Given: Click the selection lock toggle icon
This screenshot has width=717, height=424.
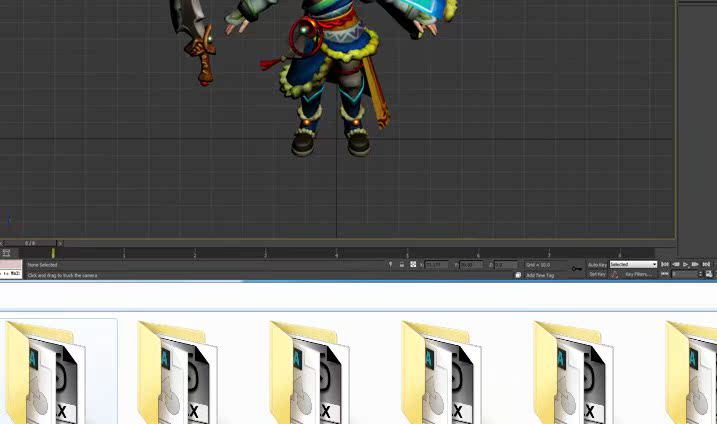Looking at the screenshot, I should click(402, 265).
